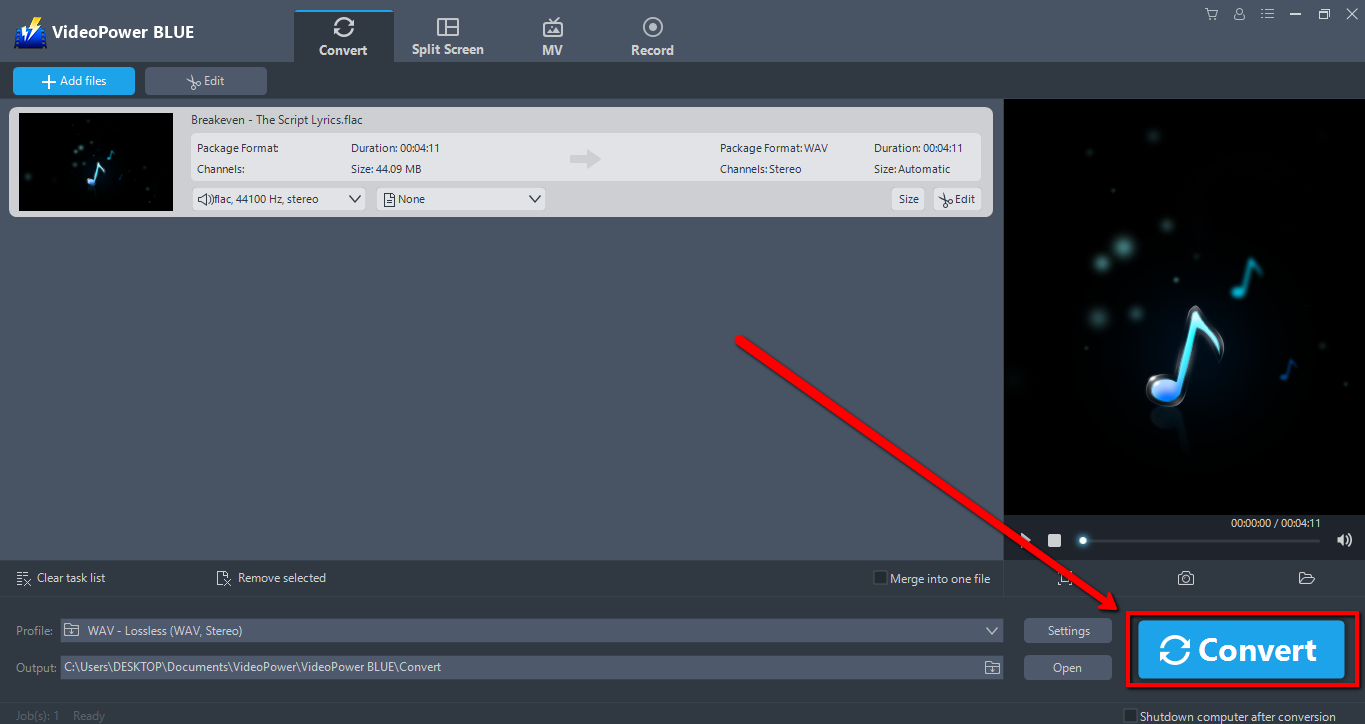Mute the preview player volume
Viewport: 1365px width, 724px height.
tap(1344, 539)
